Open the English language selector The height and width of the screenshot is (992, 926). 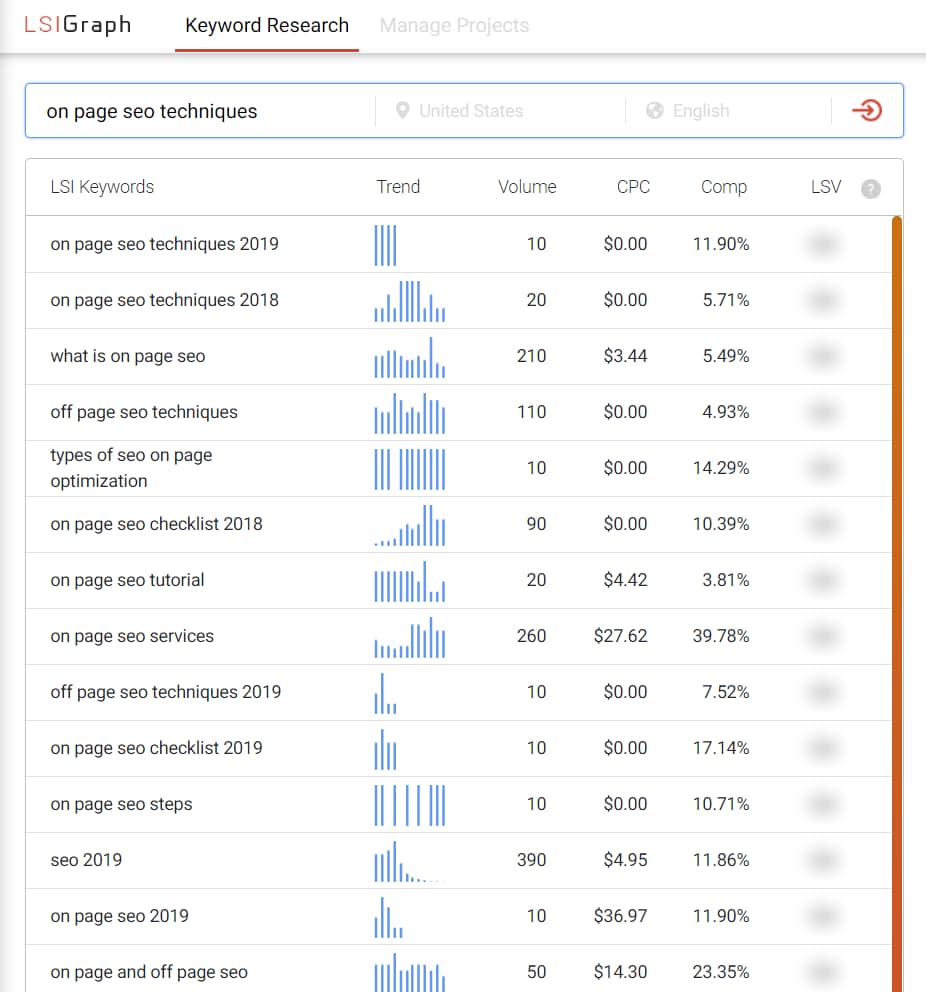(700, 110)
